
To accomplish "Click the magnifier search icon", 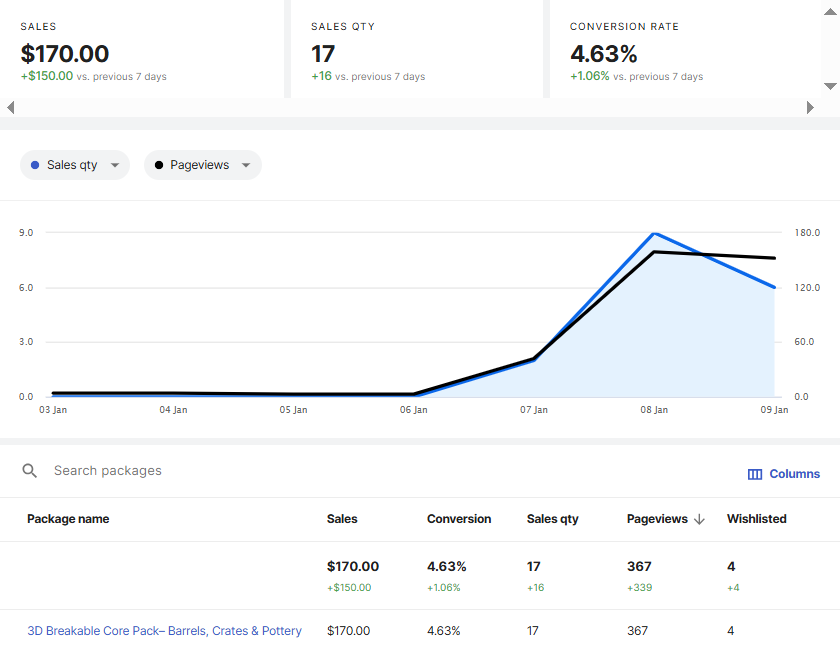I will click(29, 471).
